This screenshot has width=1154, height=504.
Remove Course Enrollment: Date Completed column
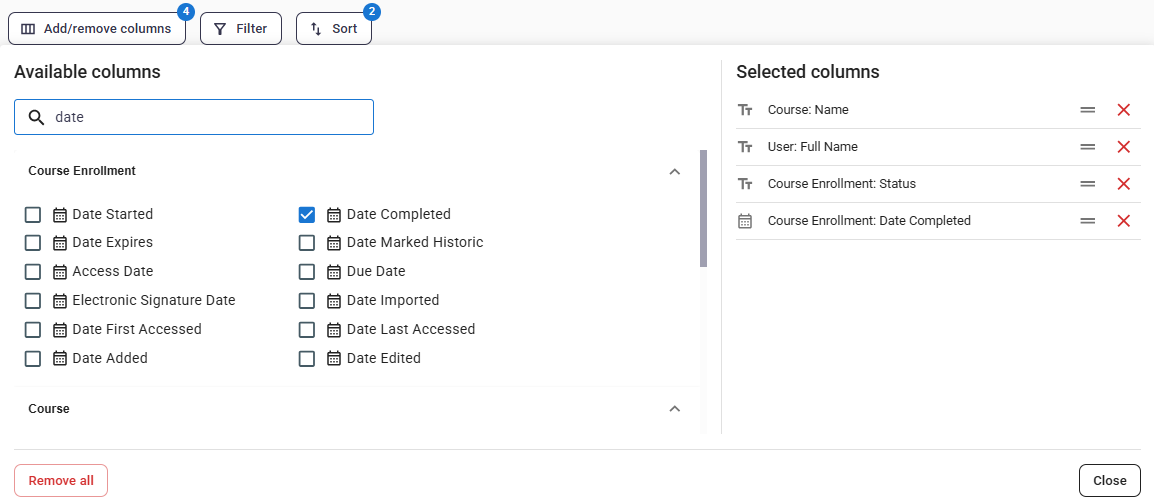1123,221
